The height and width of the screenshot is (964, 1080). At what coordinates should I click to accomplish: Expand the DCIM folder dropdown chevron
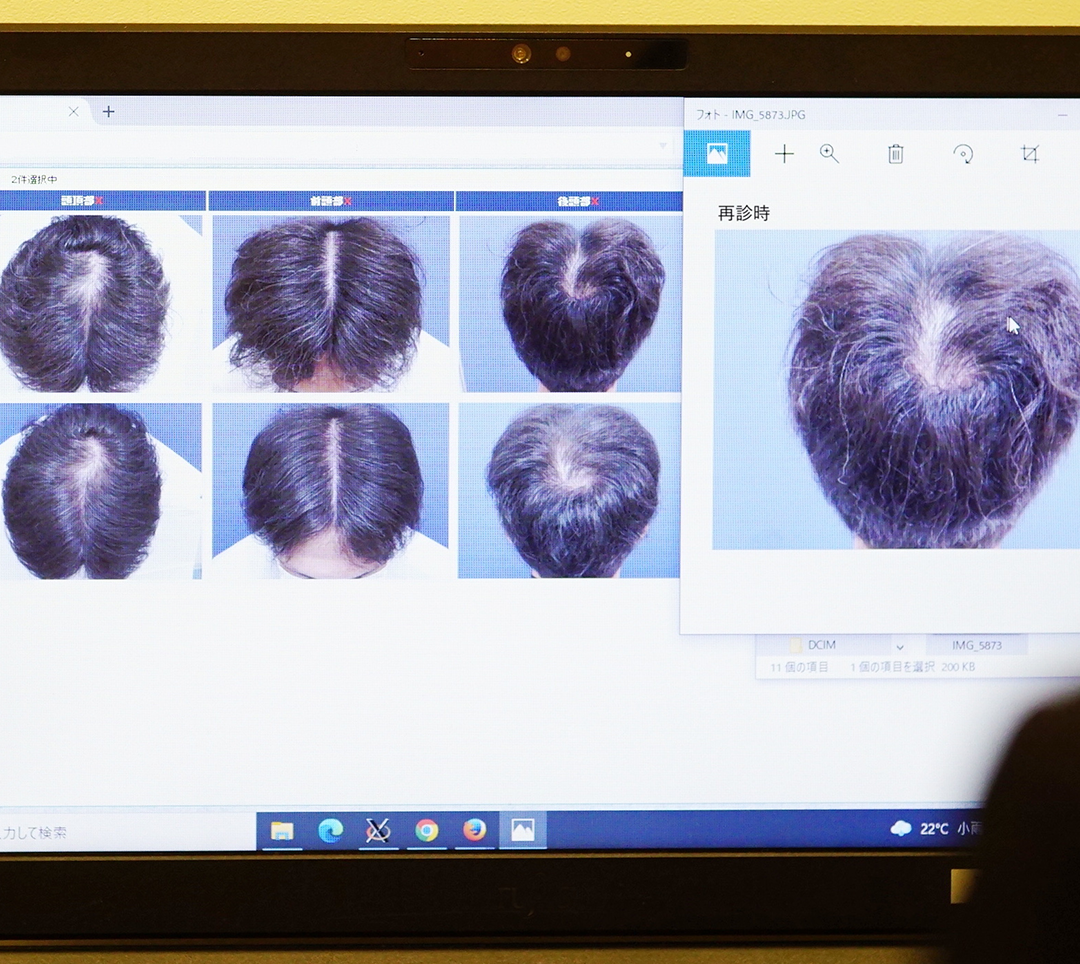click(x=900, y=647)
